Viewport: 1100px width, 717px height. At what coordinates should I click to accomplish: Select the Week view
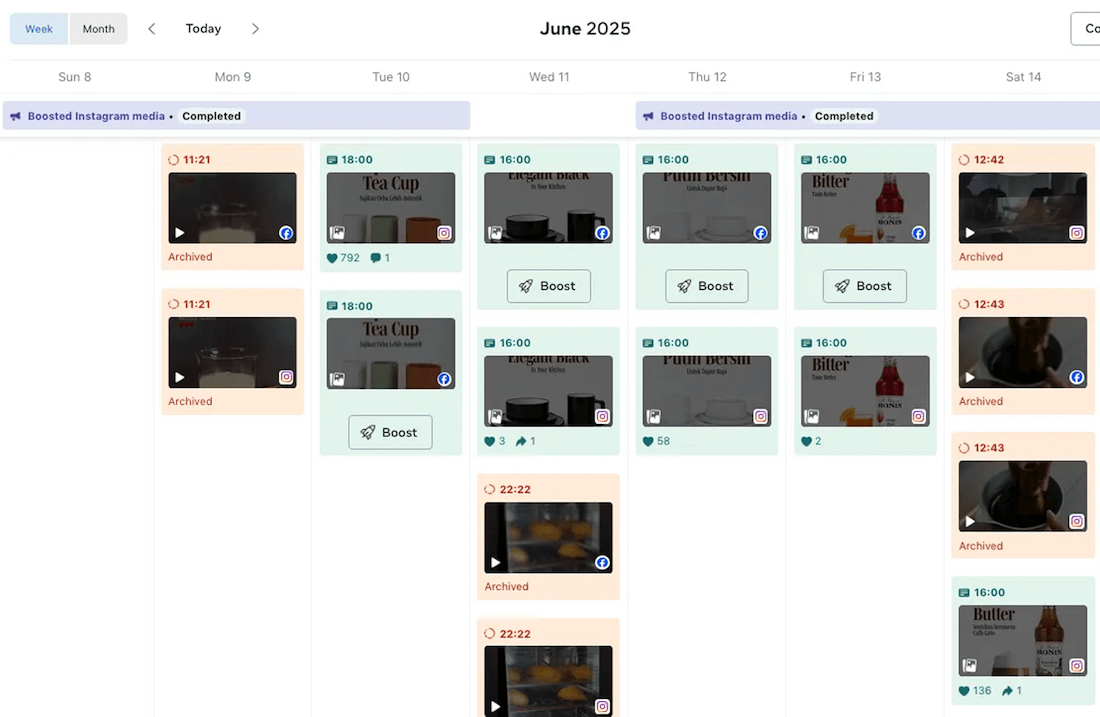pos(38,28)
